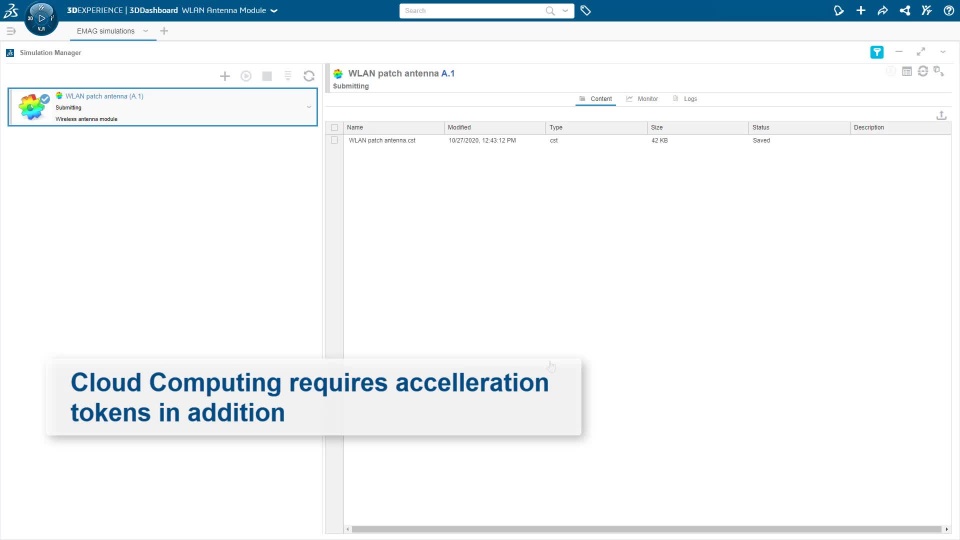Select the WLAN patch antenna (A.1) card
This screenshot has width=960, height=540.
point(163,107)
